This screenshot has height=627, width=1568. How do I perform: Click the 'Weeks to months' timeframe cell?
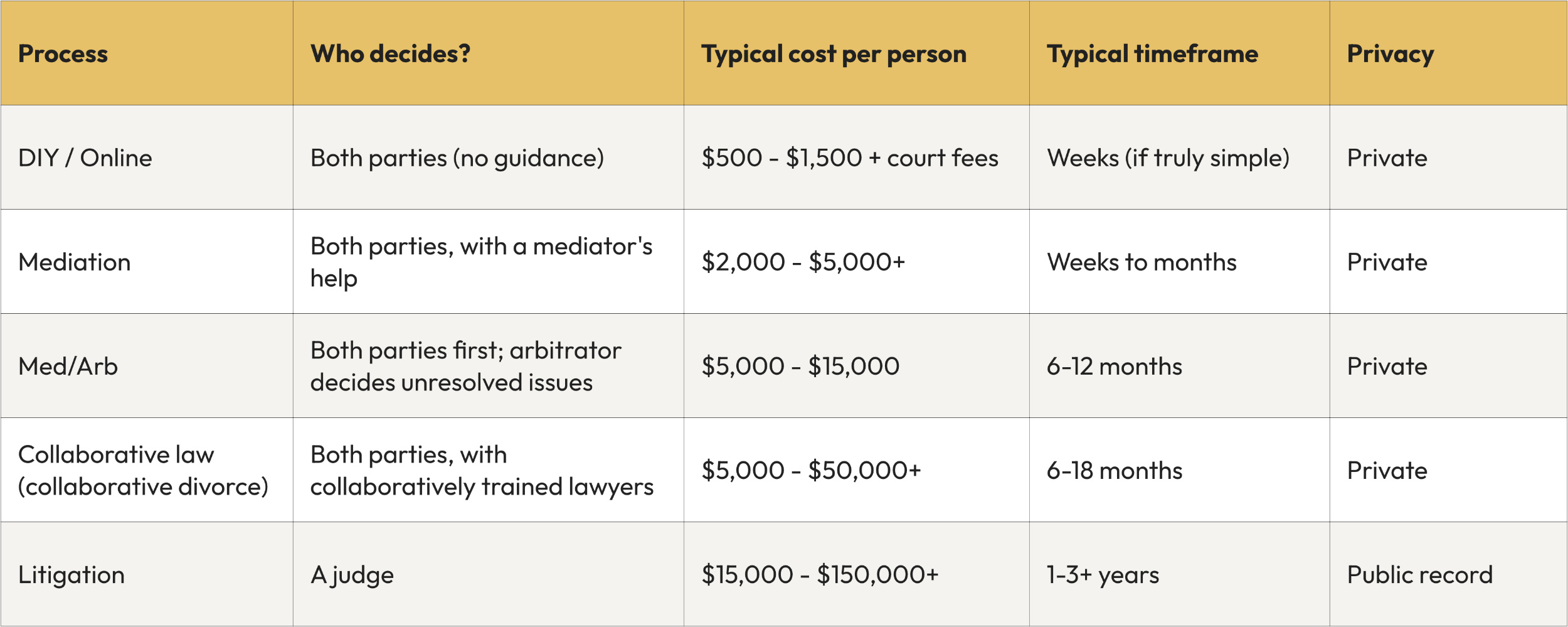pyautogui.click(x=1142, y=262)
